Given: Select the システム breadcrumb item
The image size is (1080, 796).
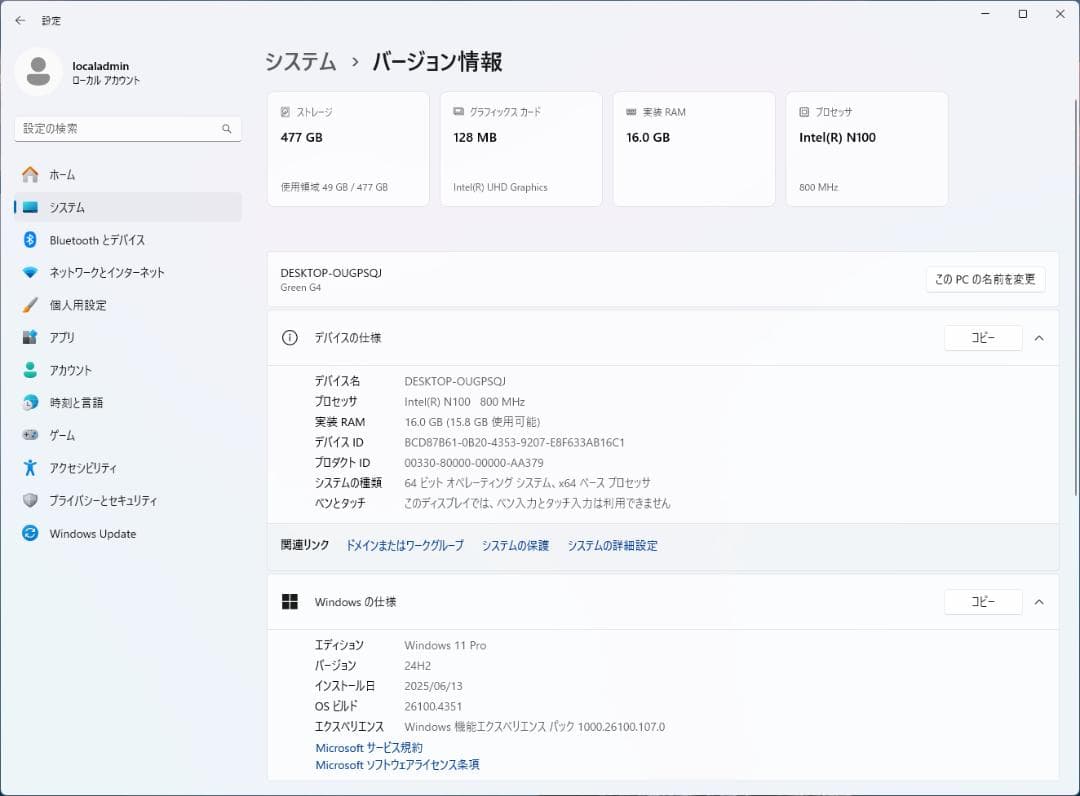Looking at the screenshot, I should [299, 61].
